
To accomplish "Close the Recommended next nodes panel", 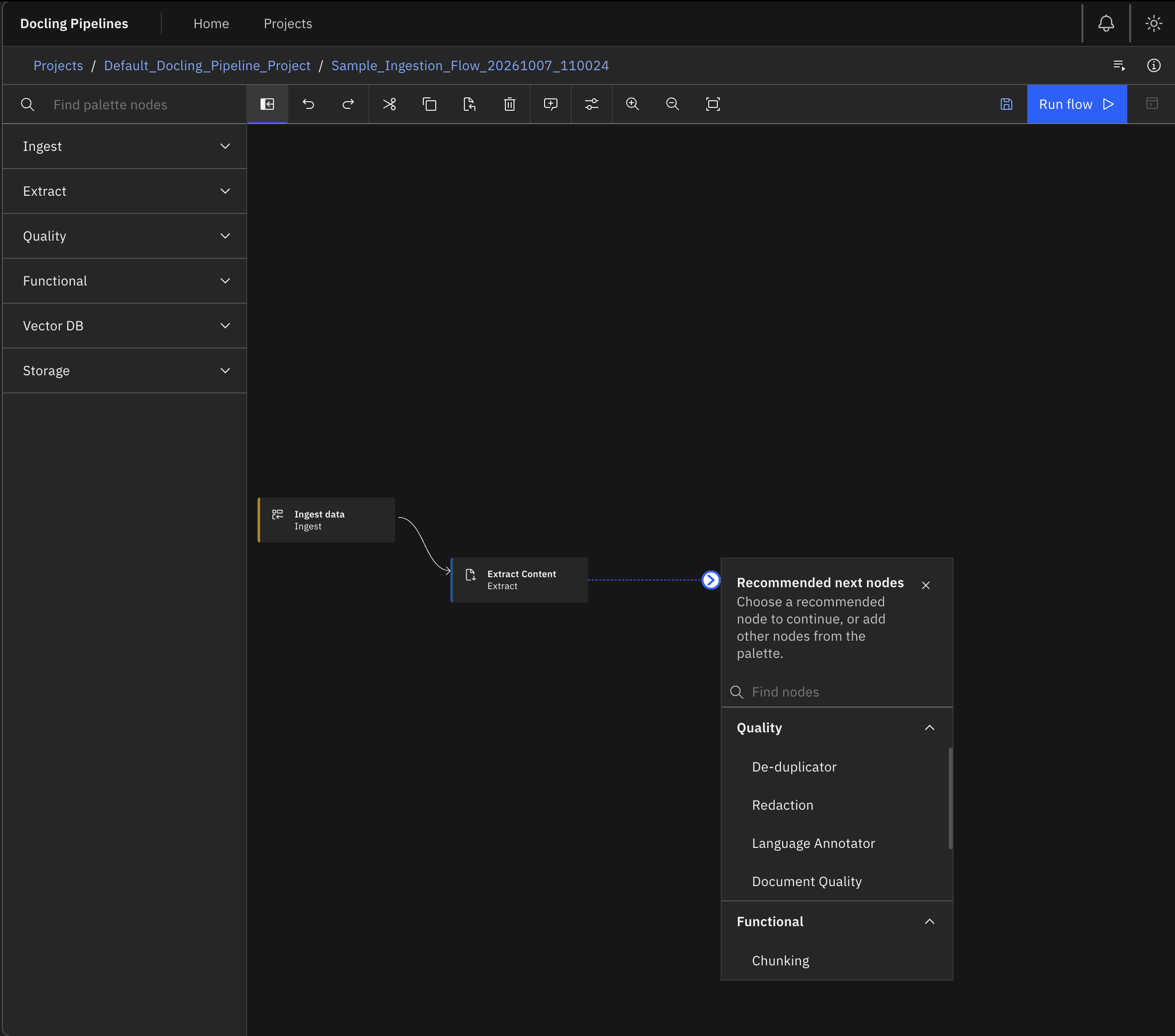I will tap(925, 585).
